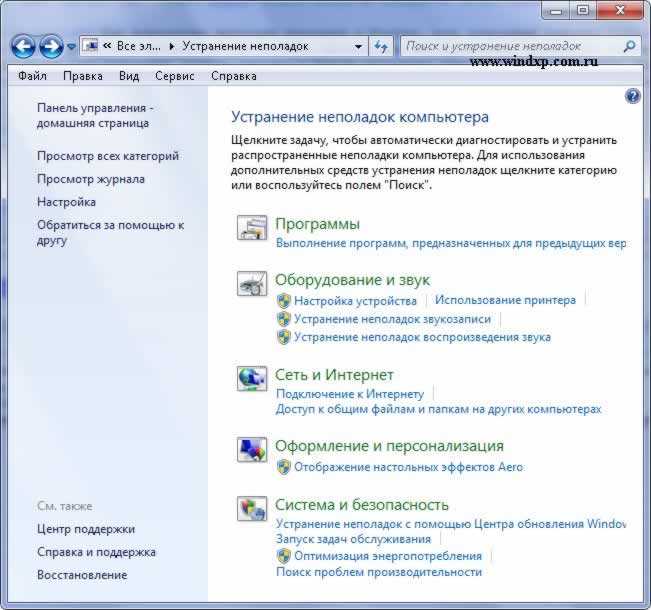Image resolution: width=651 pixels, height=610 pixels.
Task: Launch Настройка устройства troubleshooter
Action: tap(355, 301)
